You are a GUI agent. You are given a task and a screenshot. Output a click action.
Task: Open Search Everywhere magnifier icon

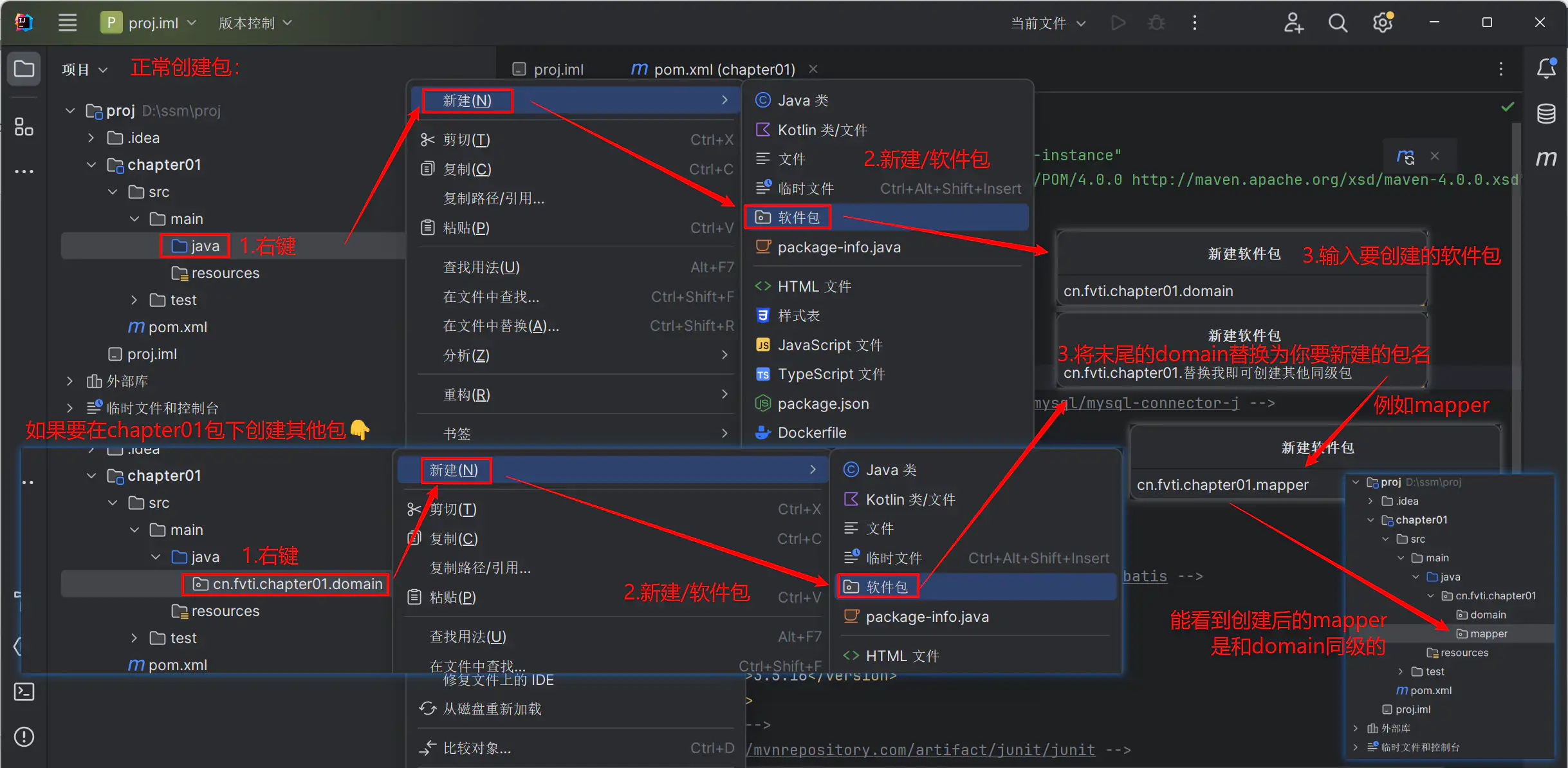tap(1338, 23)
